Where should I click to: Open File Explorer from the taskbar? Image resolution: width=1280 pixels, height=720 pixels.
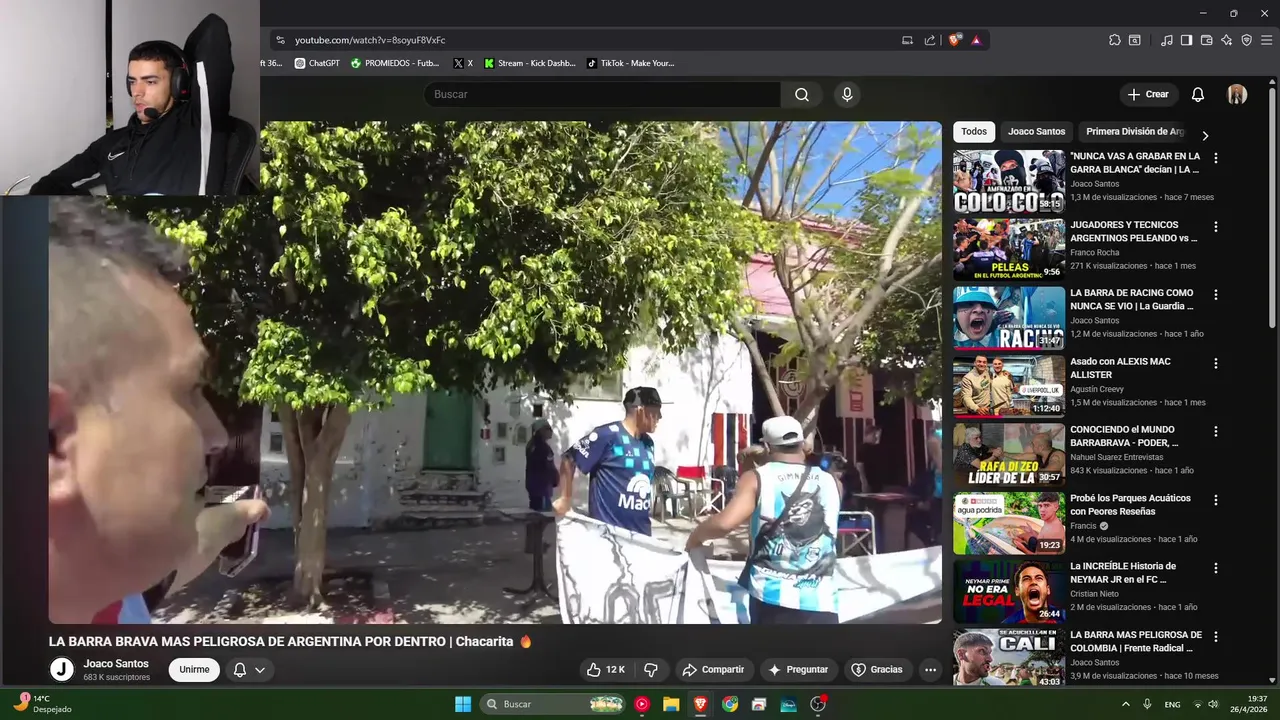[x=671, y=704]
